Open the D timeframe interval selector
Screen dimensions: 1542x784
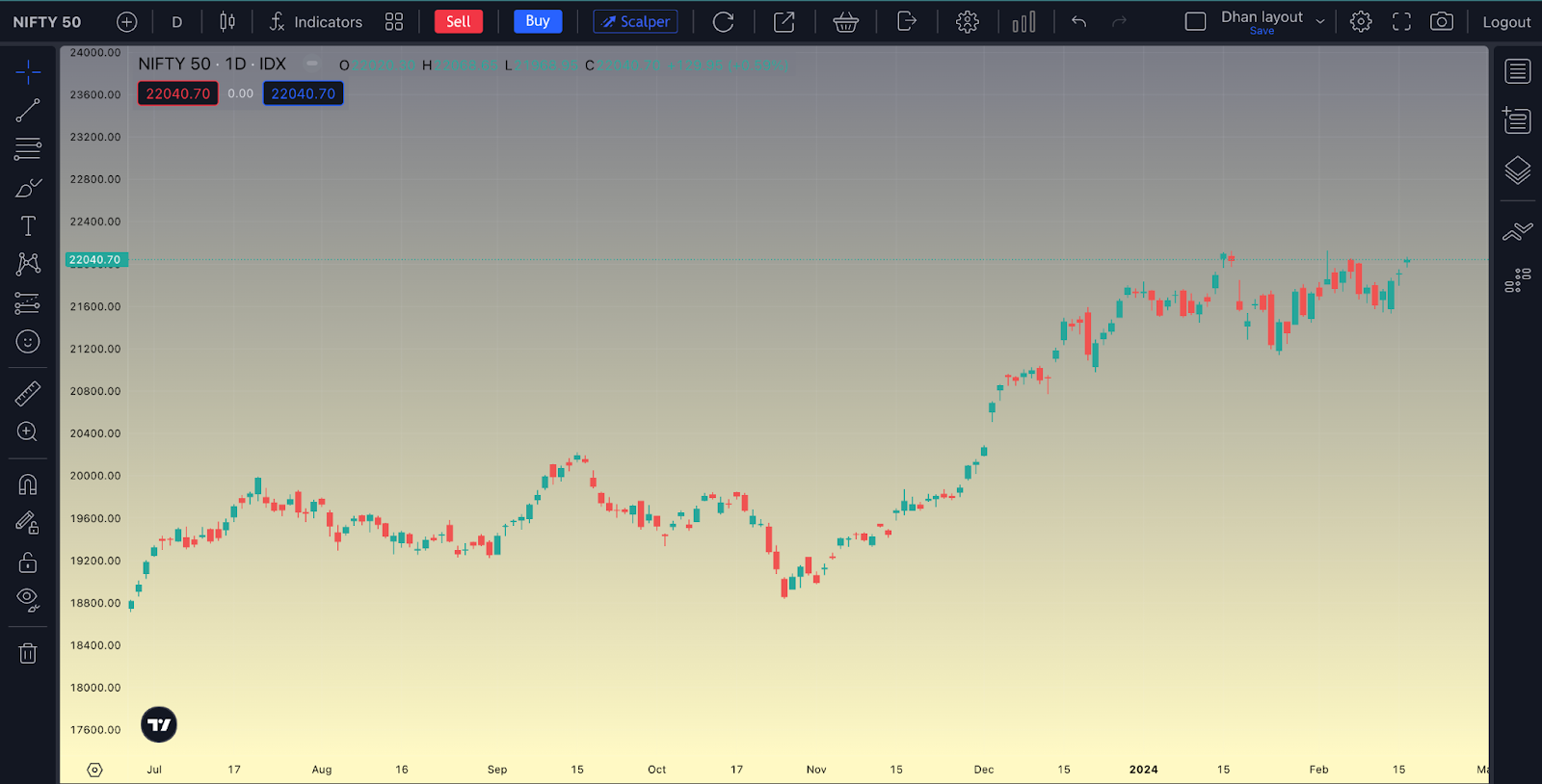click(177, 22)
